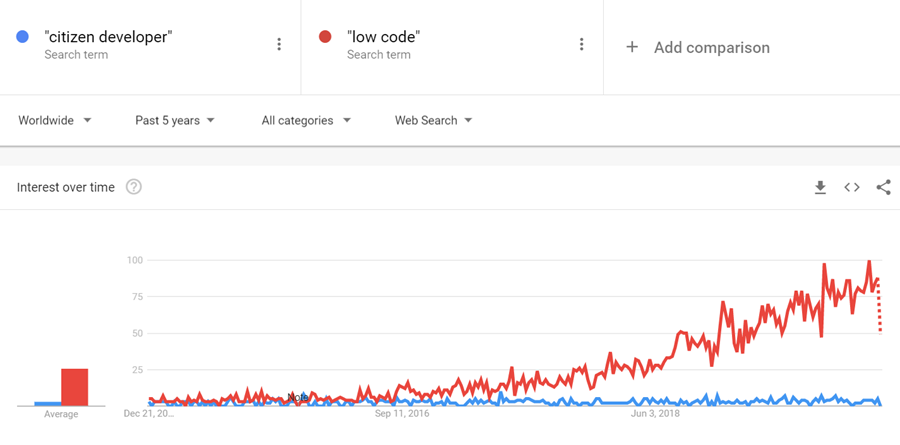This screenshot has width=900, height=445.
Task: Click the red "low code" color dot
Action: click(325, 37)
